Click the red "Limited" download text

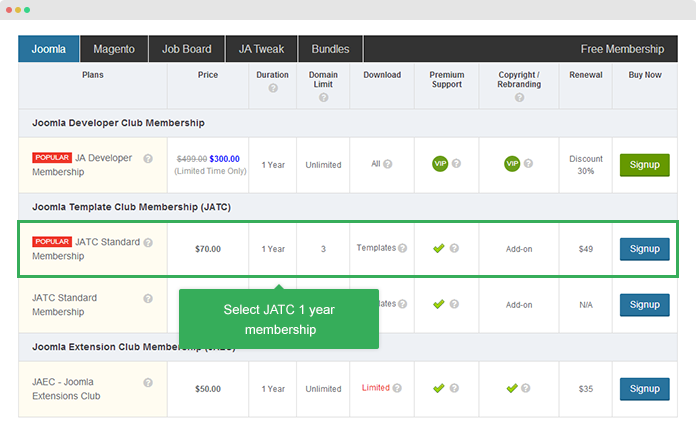376,388
